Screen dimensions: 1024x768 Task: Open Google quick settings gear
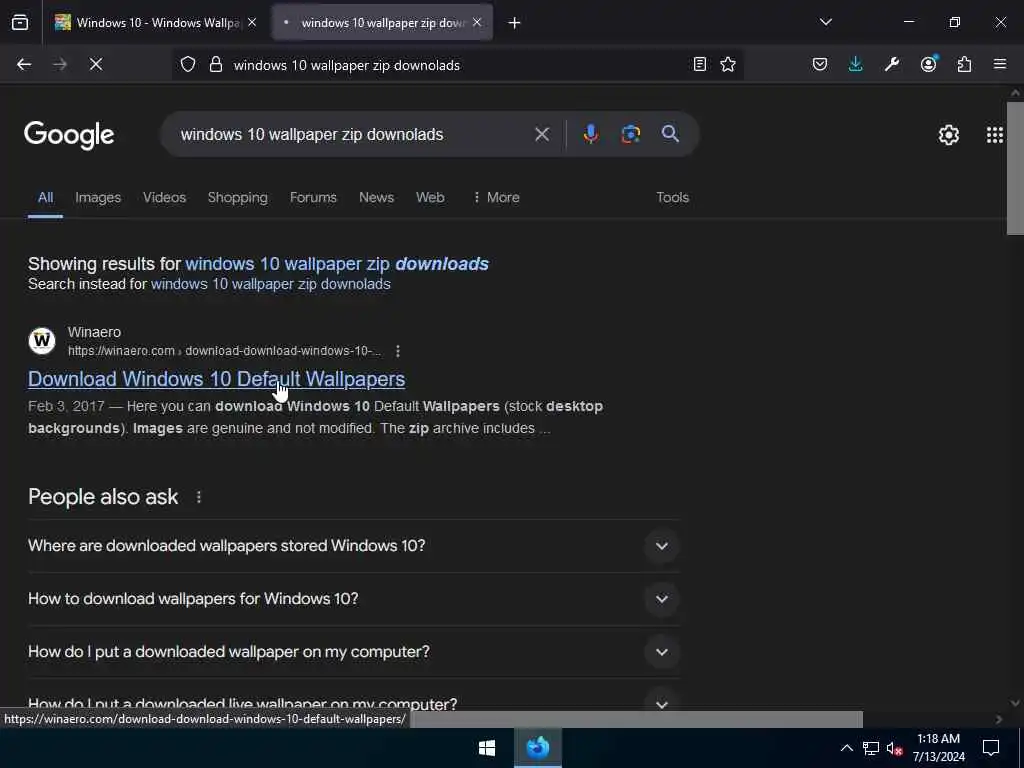click(x=949, y=135)
